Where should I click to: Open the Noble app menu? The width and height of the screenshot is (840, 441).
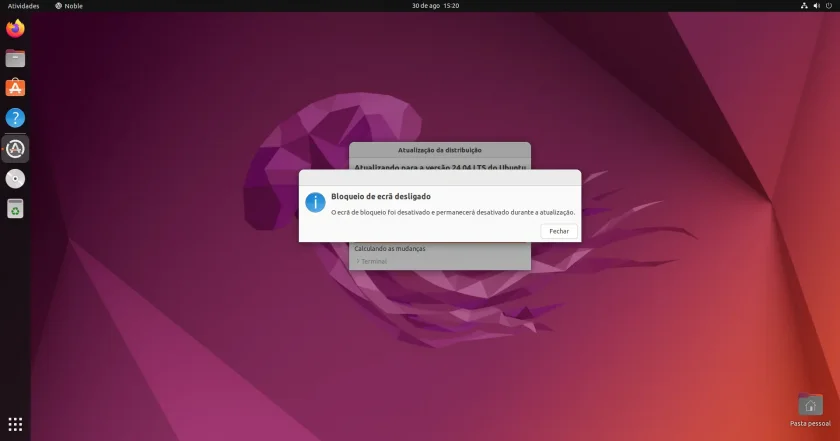click(69, 6)
